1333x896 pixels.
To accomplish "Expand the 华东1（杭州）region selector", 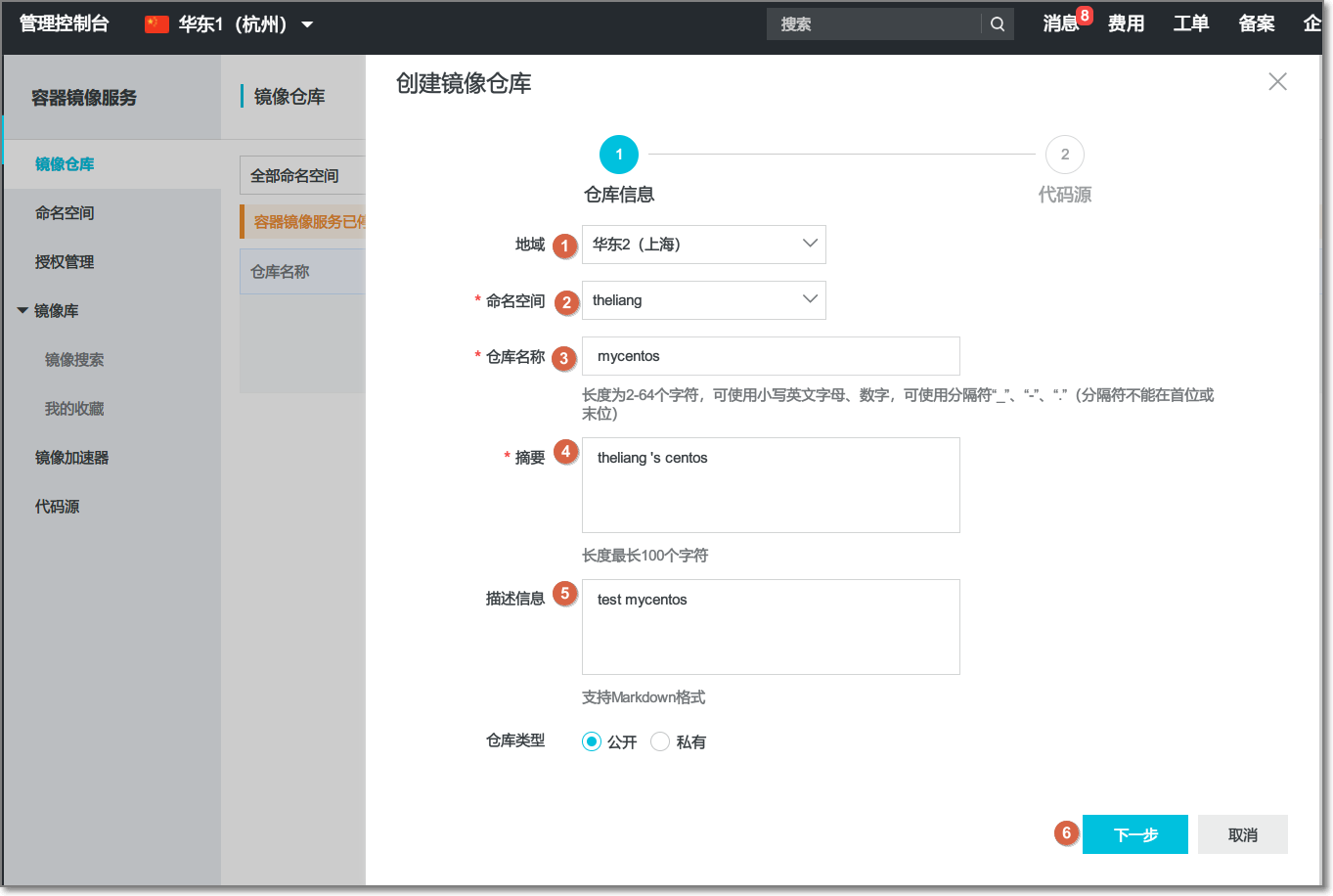I will (306, 23).
